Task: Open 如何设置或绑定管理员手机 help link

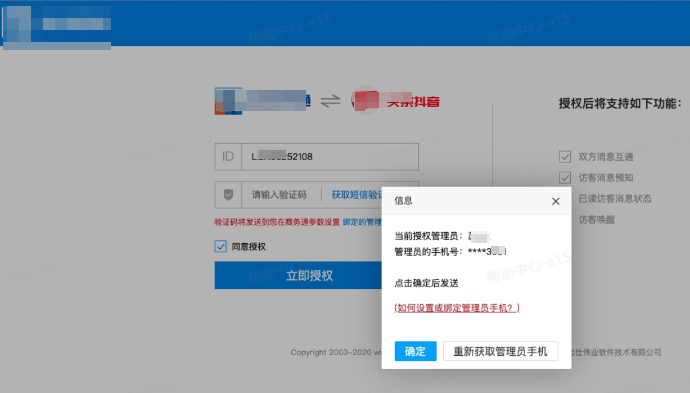Action: [457, 308]
